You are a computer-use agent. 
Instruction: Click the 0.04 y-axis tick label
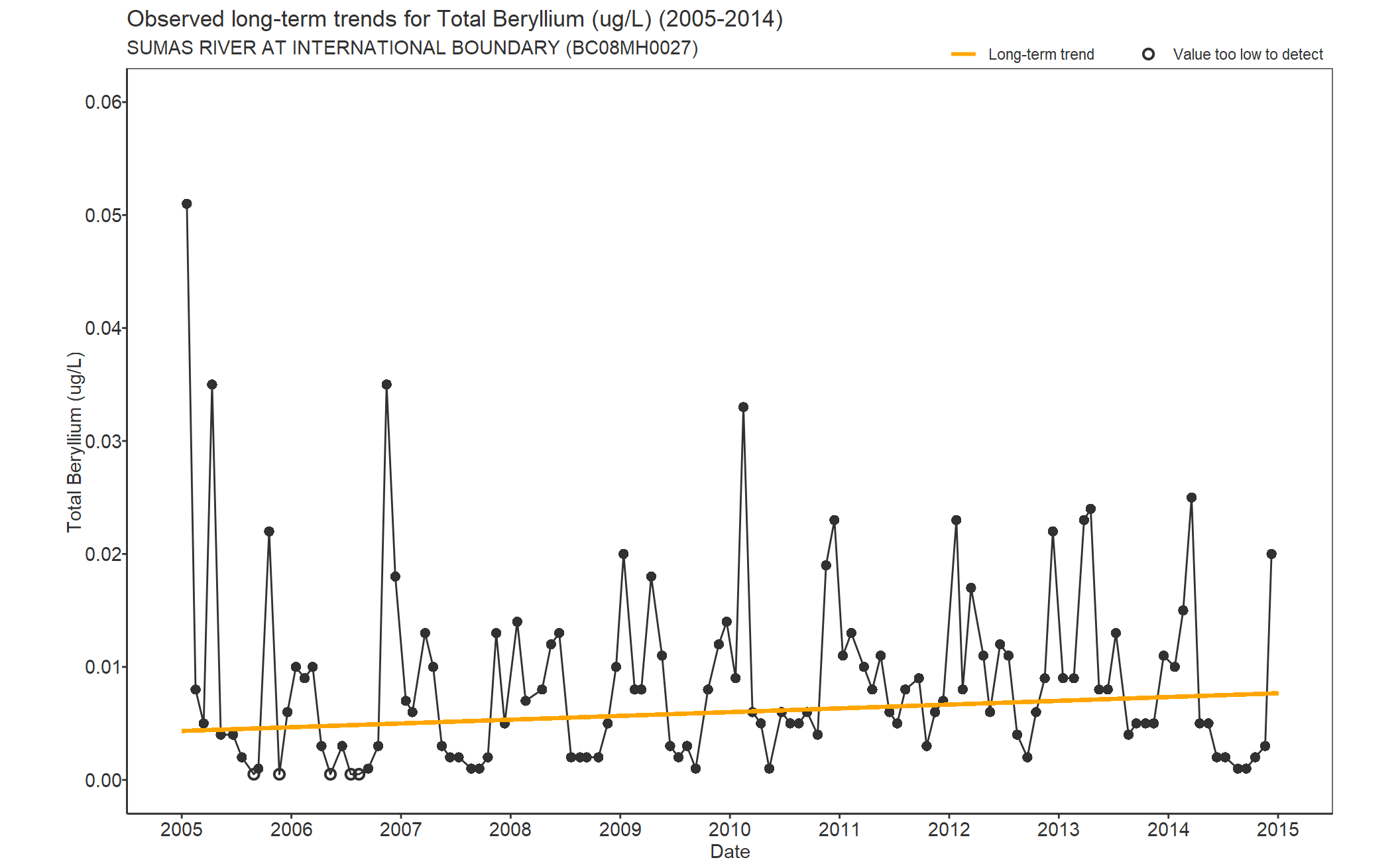pyautogui.click(x=103, y=328)
